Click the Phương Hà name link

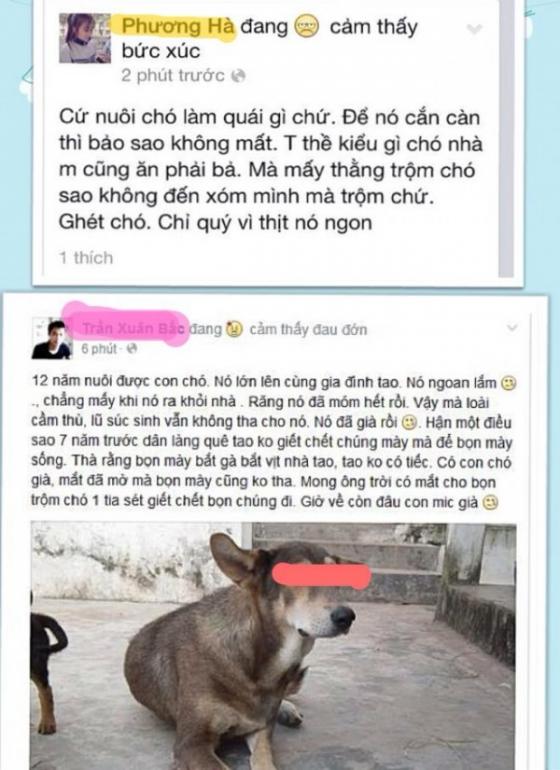pos(178,26)
